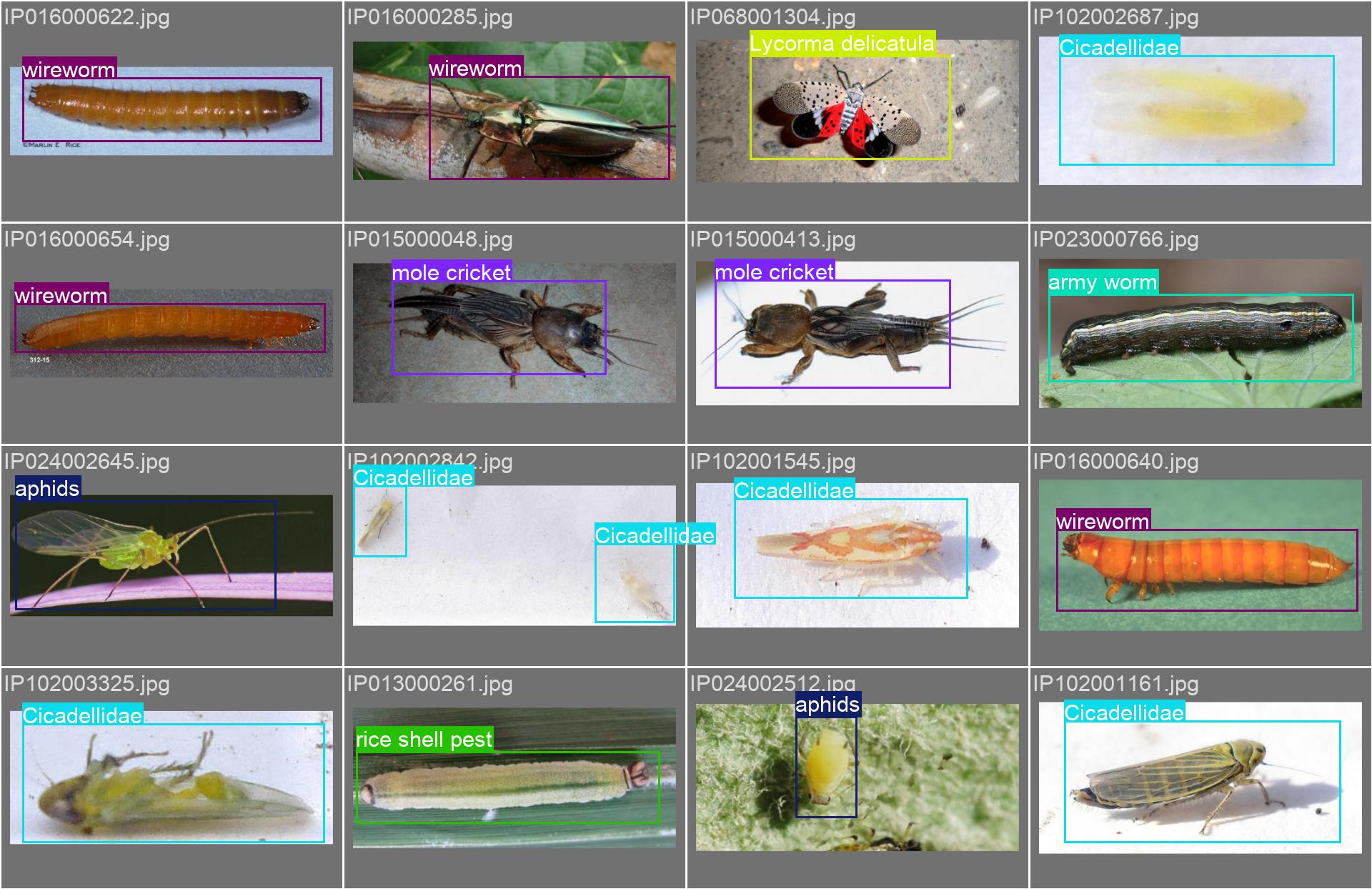Click the filename text IP102003325.jpg

click(87, 684)
